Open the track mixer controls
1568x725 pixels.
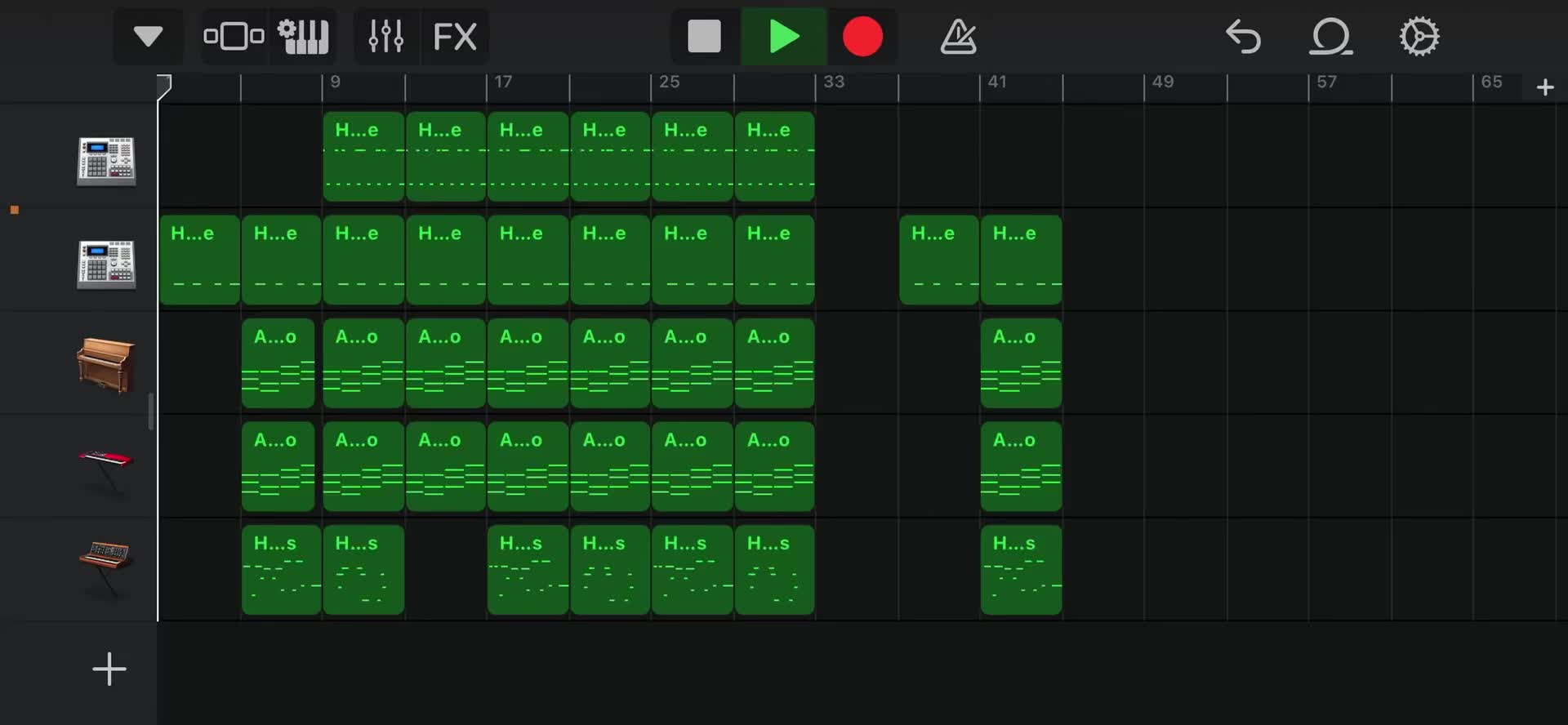pyautogui.click(x=386, y=37)
